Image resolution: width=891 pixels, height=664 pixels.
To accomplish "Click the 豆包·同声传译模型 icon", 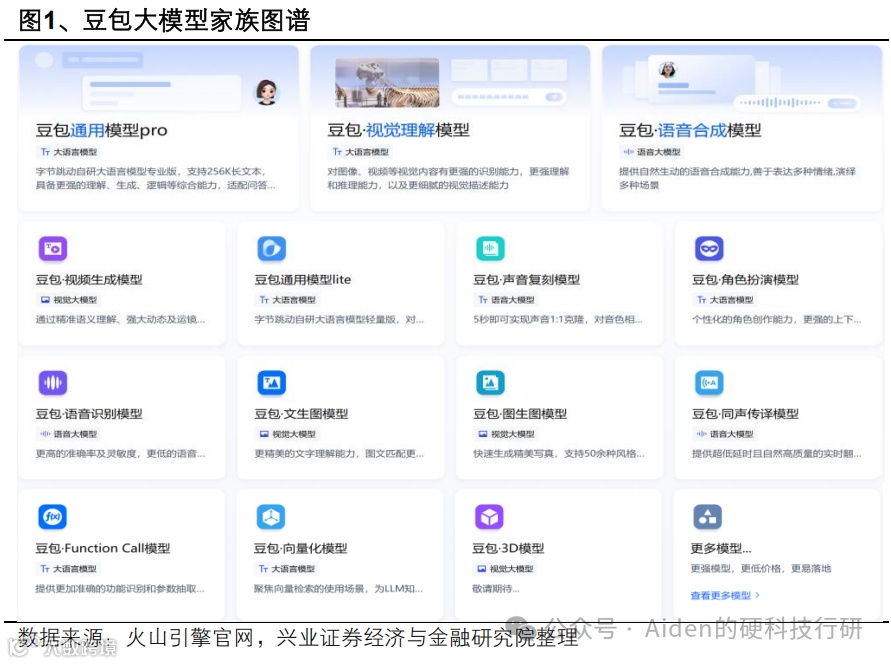I will [709, 383].
